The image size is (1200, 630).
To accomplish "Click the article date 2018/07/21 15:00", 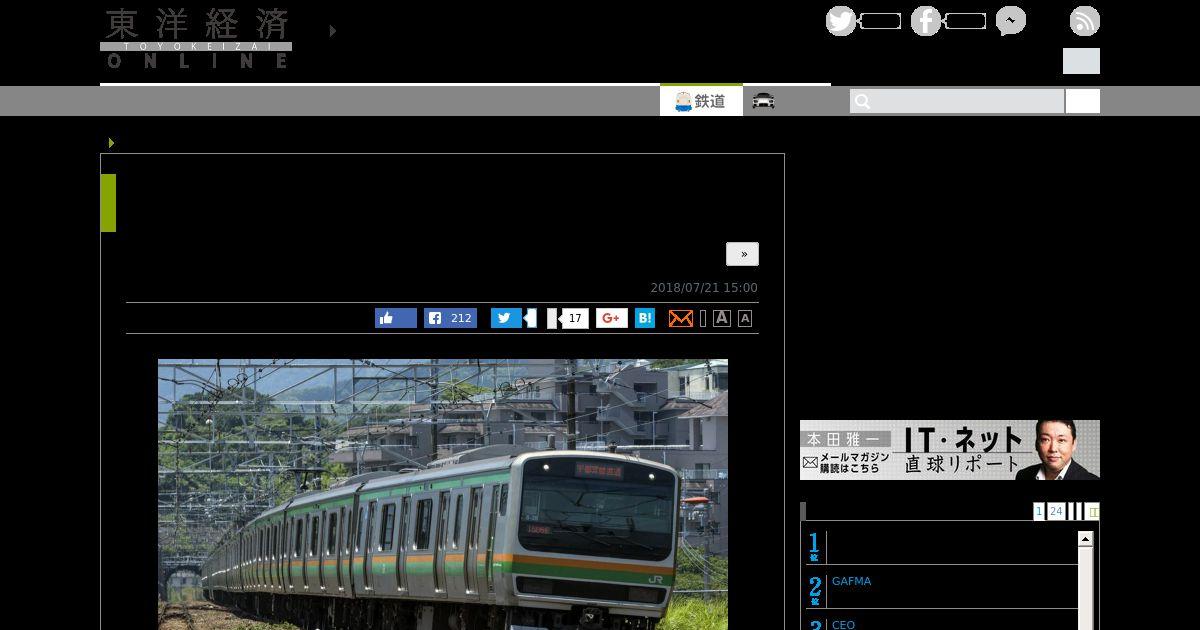I will pyautogui.click(x=704, y=288).
